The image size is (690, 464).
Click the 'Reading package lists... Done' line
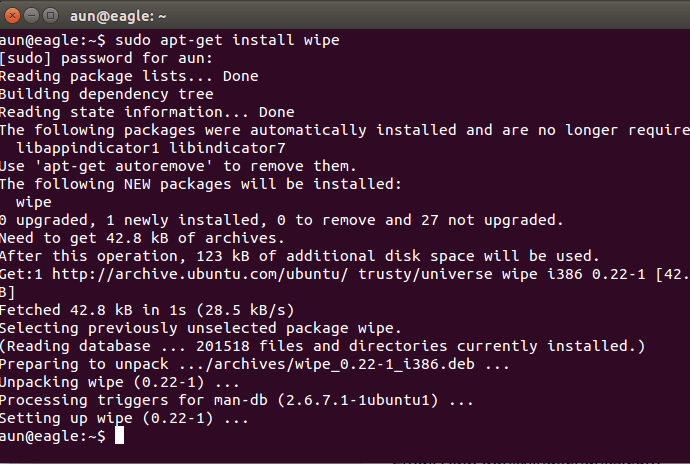pos(129,76)
